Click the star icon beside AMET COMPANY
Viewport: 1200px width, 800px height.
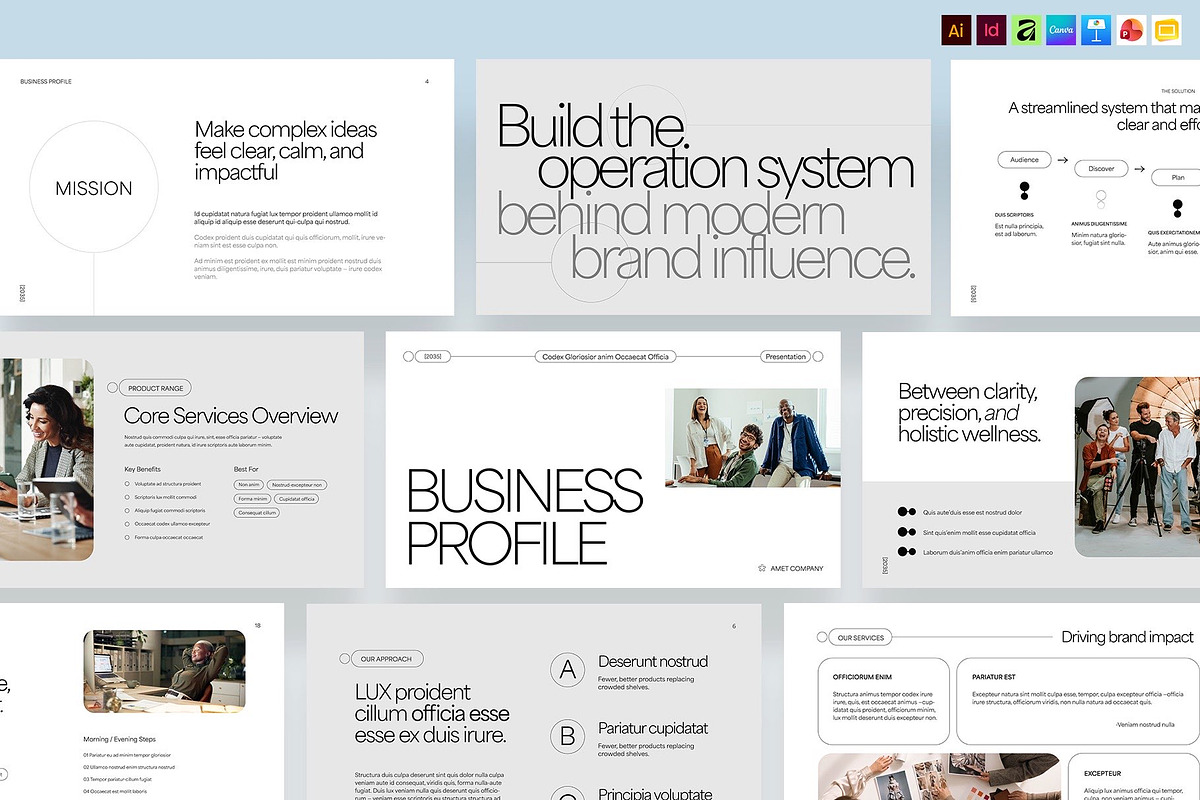[762, 568]
